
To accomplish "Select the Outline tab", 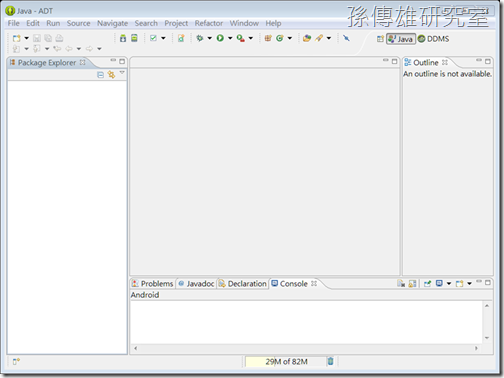I will pyautogui.click(x=426, y=63).
